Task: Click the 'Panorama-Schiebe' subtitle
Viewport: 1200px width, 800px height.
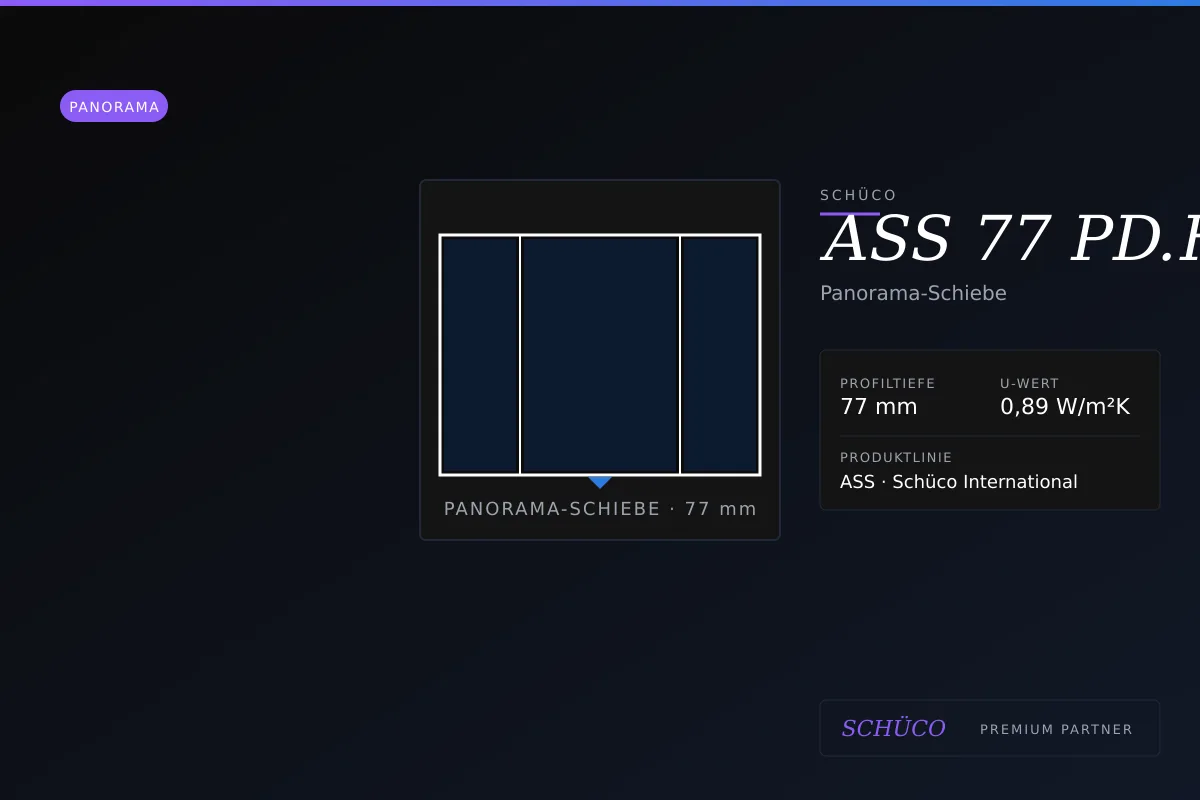Action: pos(913,293)
